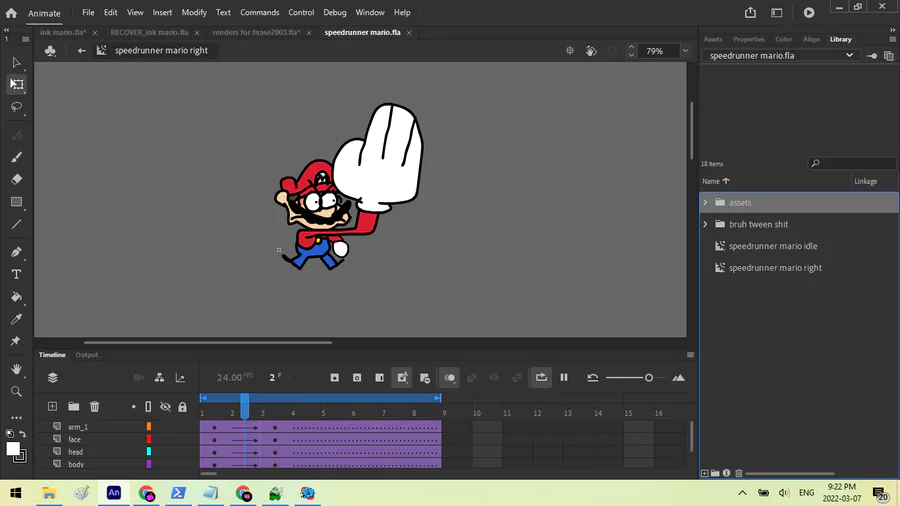The image size is (900, 506).
Task: Click the New Layer icon
Action: click(52, 406)
